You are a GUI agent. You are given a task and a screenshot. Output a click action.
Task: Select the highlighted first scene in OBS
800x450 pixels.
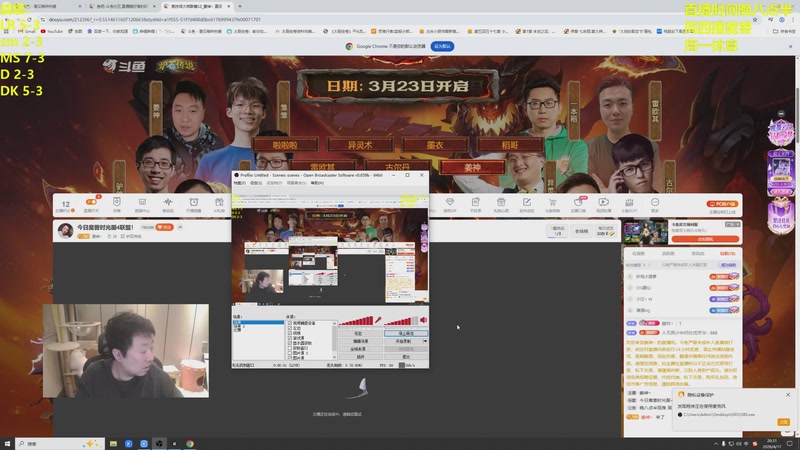coord(258,322)
